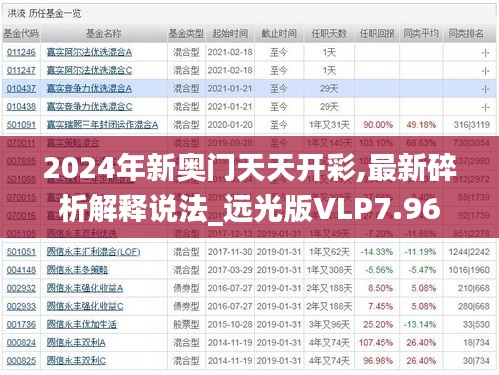Viewport: 499px width, 375px height.
Task: Select ranking cell 1016|1960
Action: [x=469, y=270]
